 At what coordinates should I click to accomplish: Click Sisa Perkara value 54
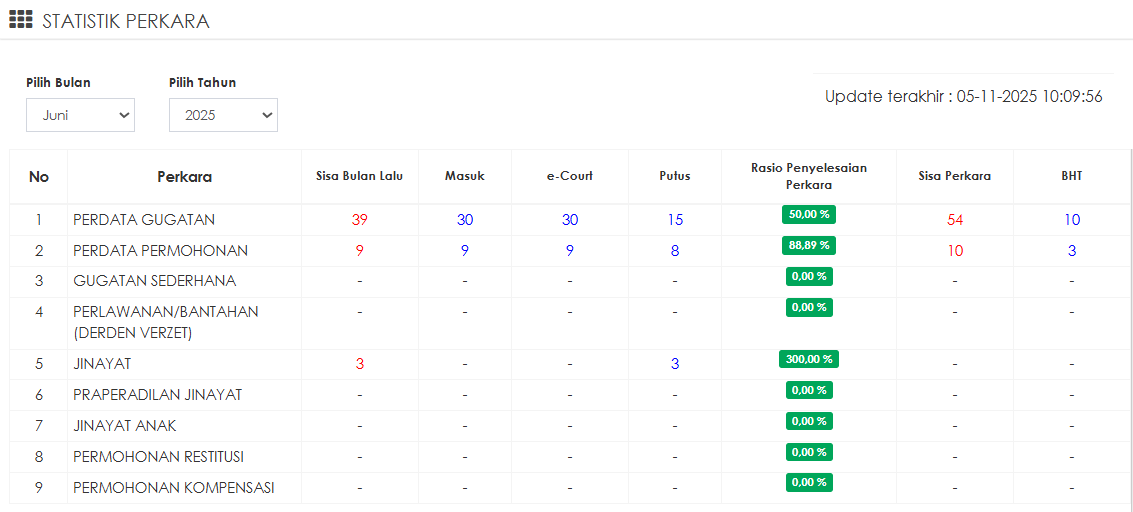(955, 220)
